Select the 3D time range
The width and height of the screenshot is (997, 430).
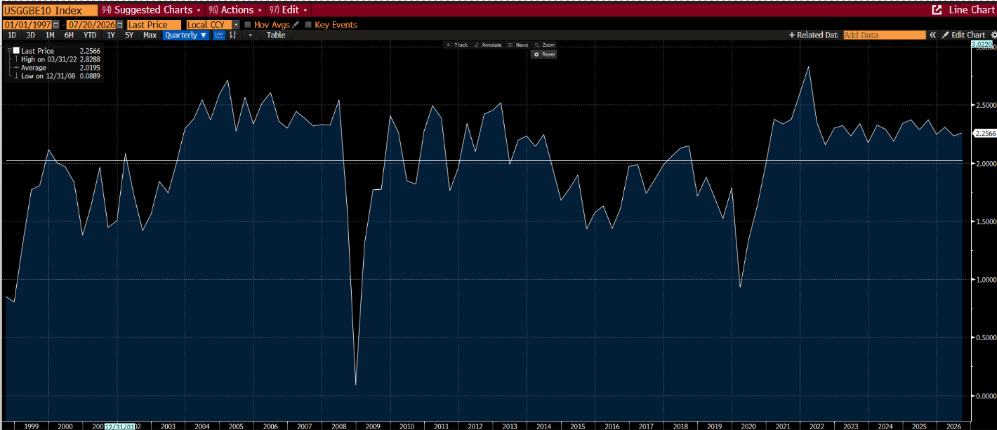point(31,35)
